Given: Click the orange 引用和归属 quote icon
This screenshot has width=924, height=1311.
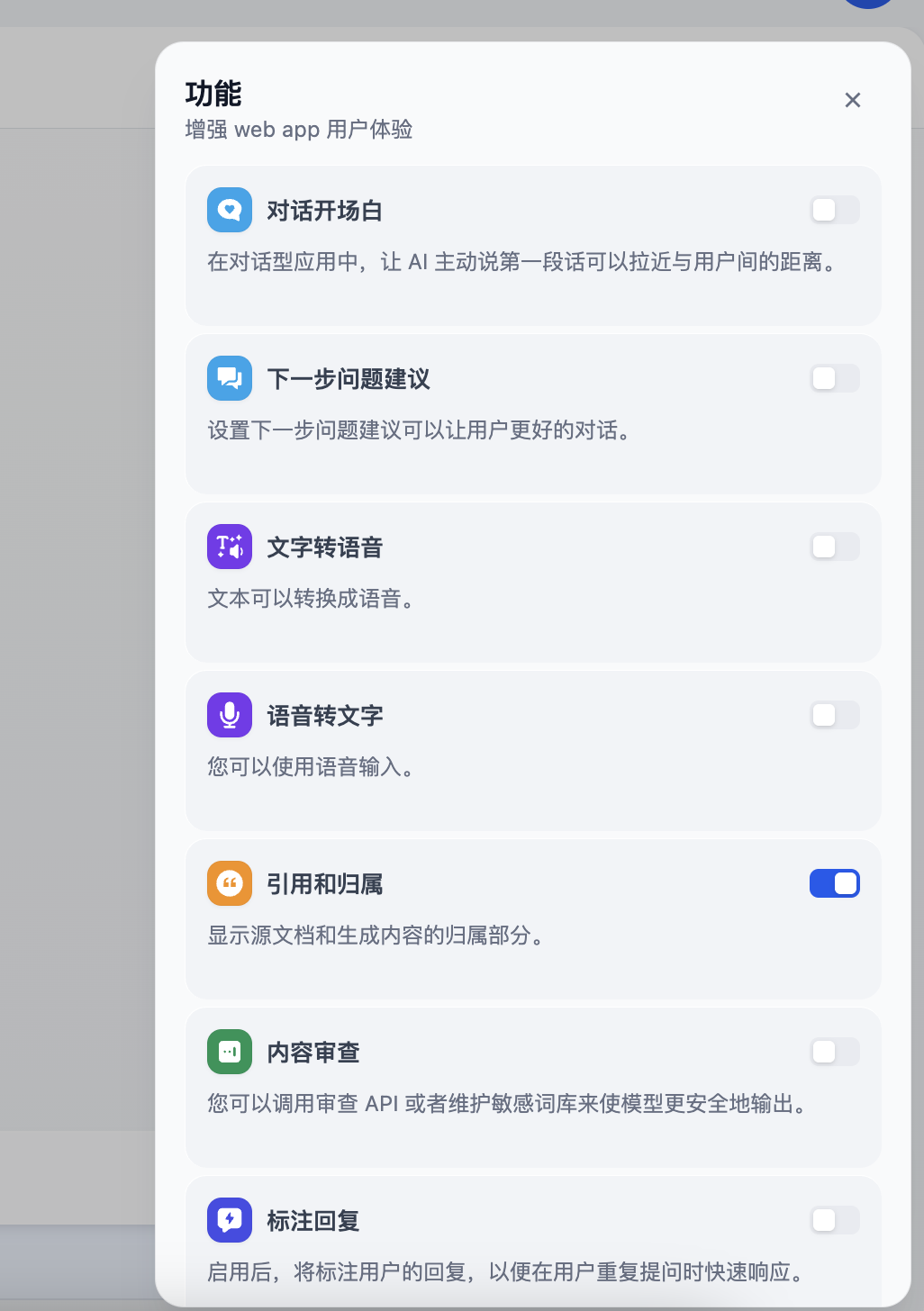Looking at the screenshot, I should [230, 883].
